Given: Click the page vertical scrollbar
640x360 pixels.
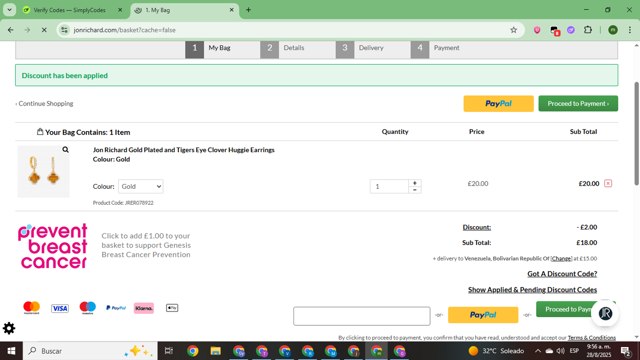Looking at the screenshot, I should point(636,133).
